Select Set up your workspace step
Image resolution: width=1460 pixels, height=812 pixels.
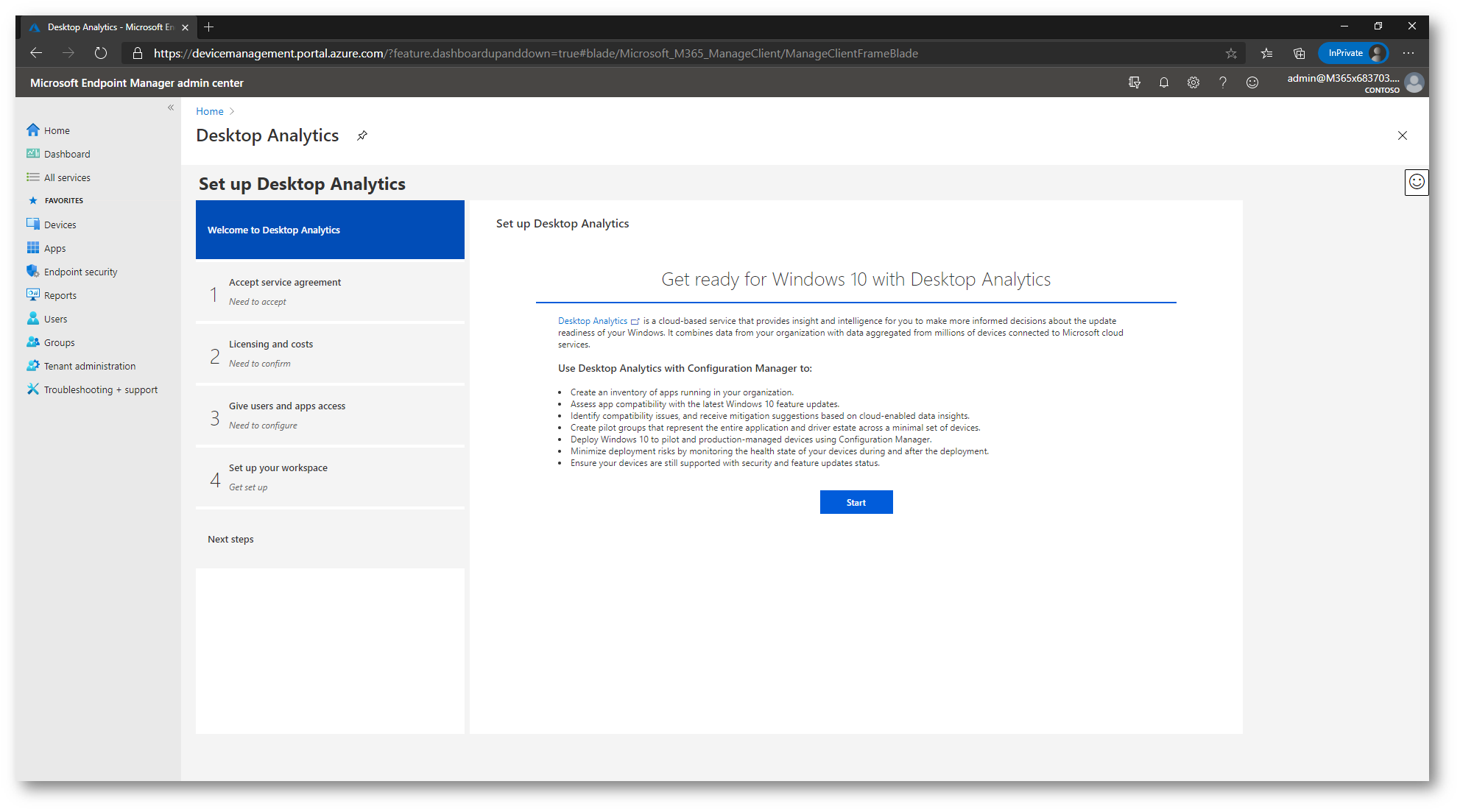pyautogui.click(x=330, y=477)
